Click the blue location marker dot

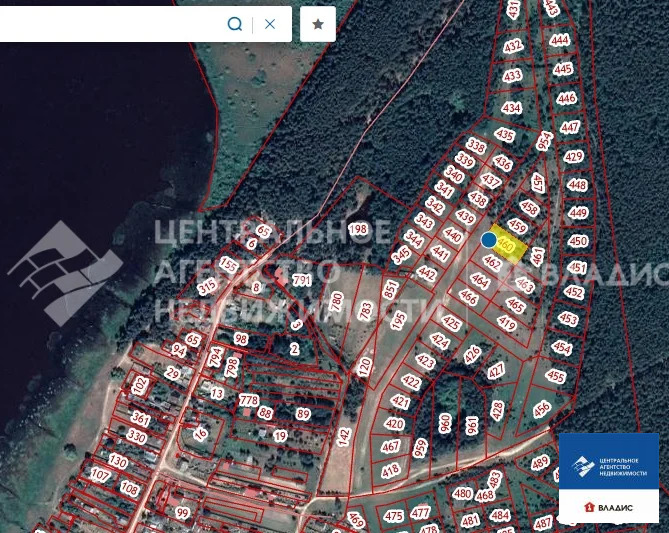click(489, 240)
